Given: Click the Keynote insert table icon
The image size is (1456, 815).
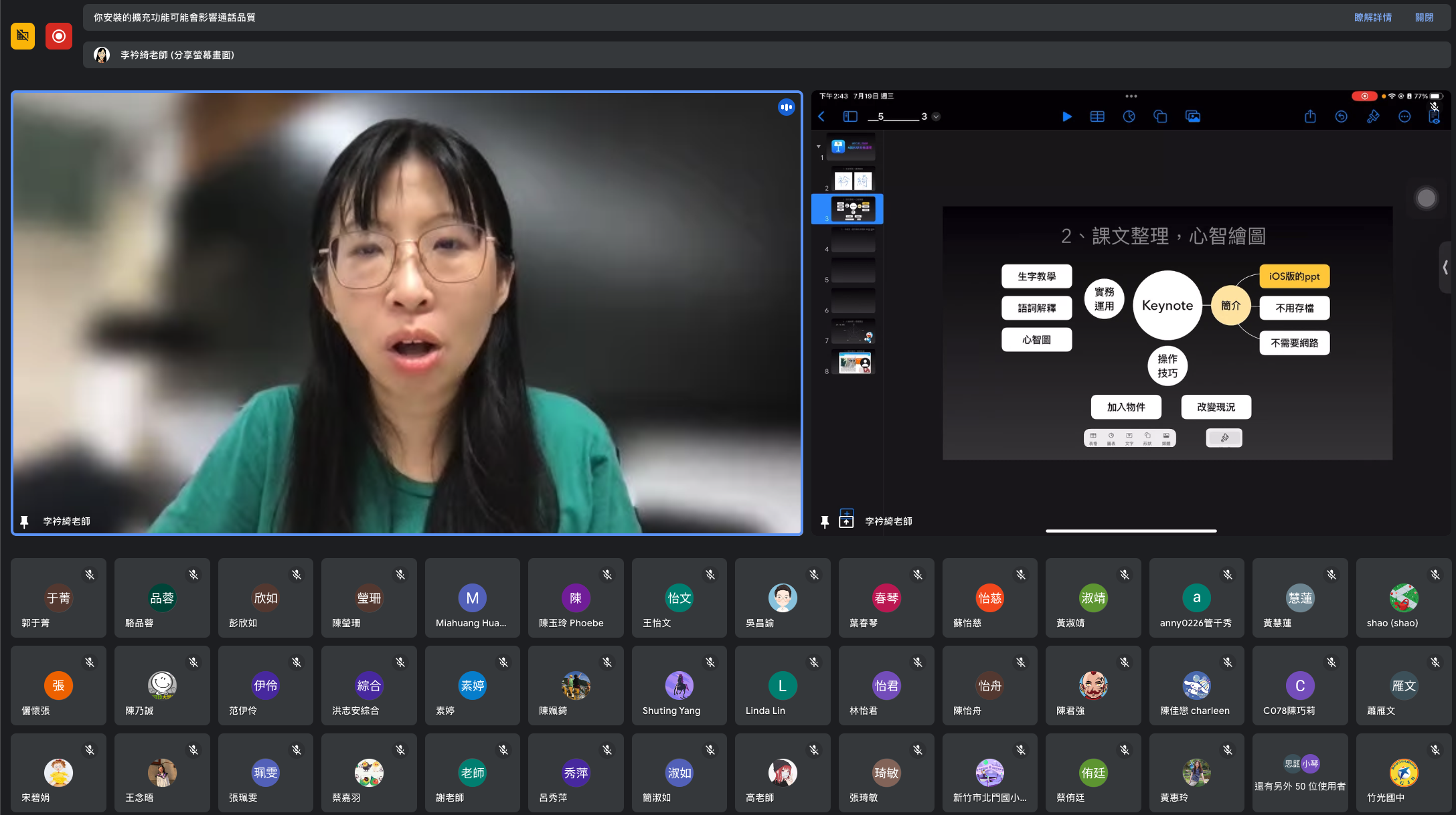Looking at the screenshot, I should 1097,116.
